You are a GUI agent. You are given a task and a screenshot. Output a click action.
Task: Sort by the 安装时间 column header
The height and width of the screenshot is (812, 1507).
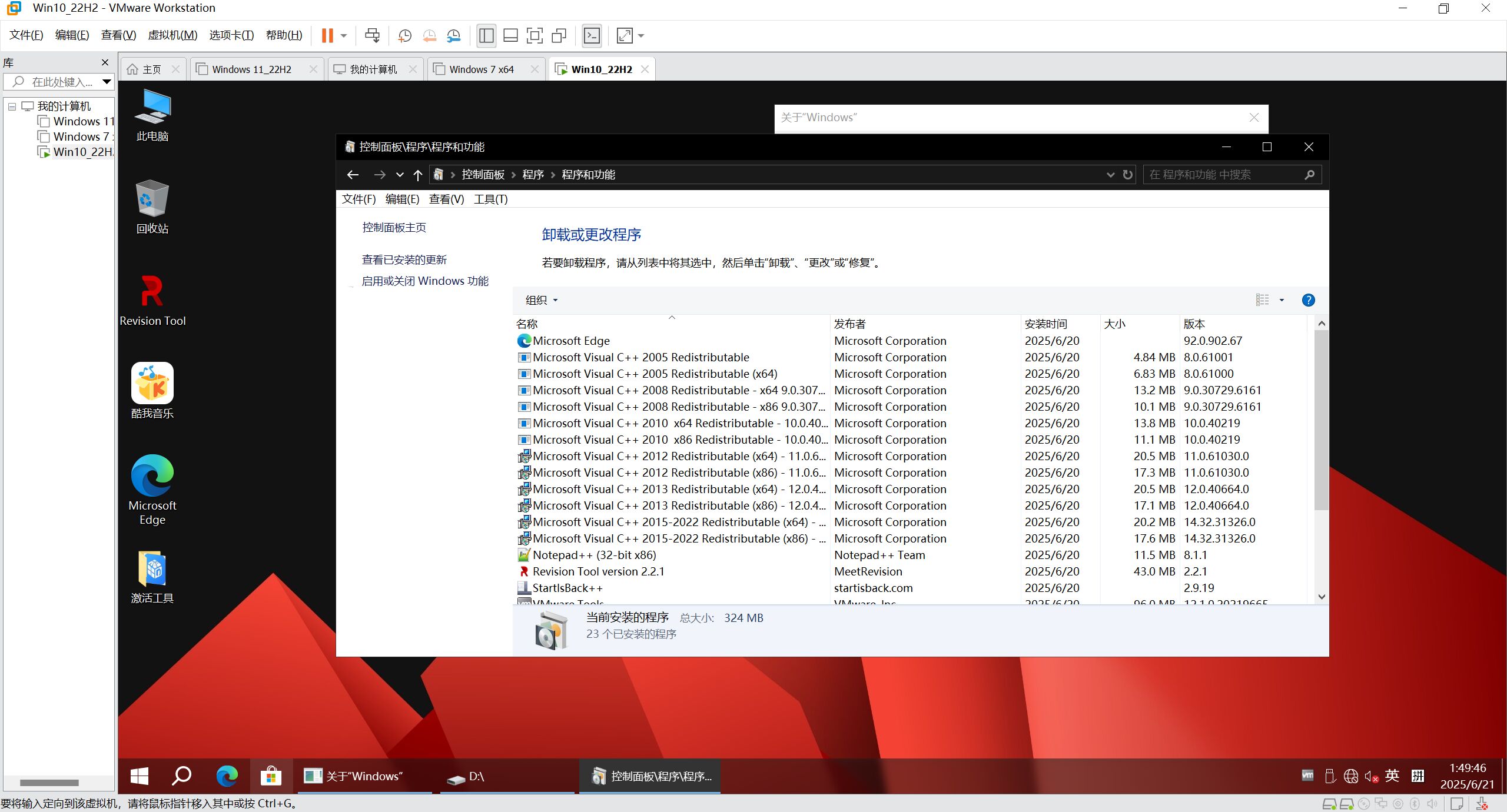tap(1060, 324)
